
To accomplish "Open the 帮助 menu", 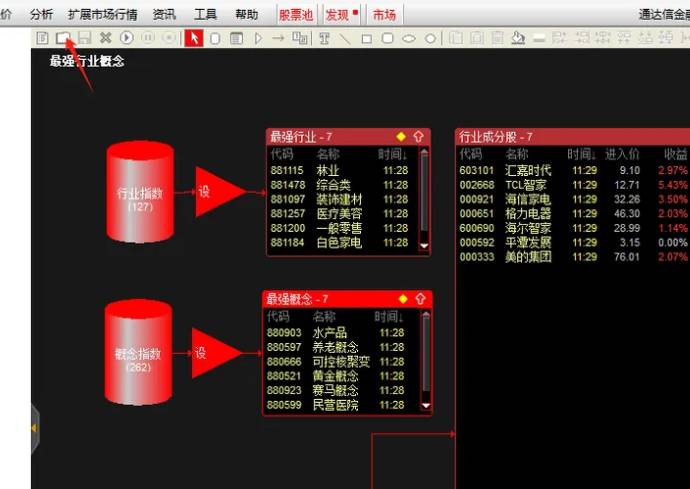I will 246,15.
